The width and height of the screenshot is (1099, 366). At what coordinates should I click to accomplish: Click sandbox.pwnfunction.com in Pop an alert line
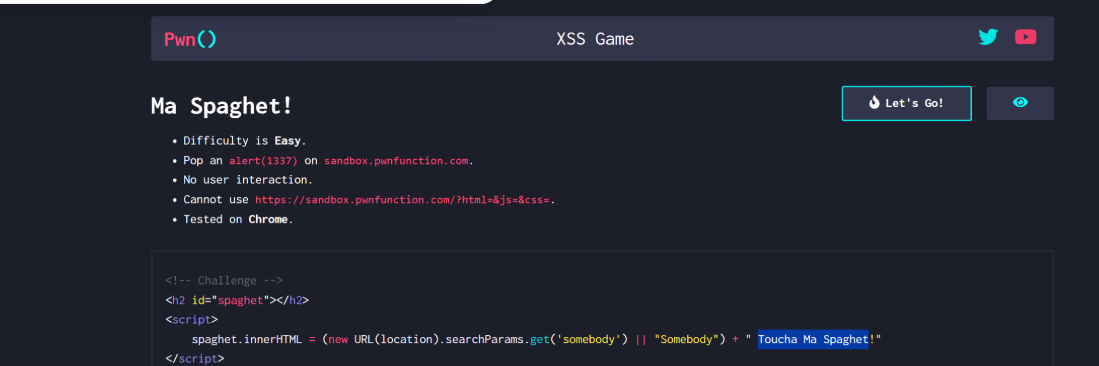(396, 161)
